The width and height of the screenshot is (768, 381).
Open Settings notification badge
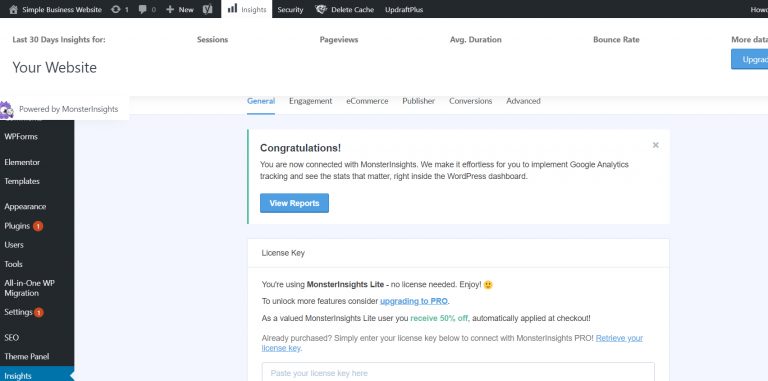pos(39,312)
